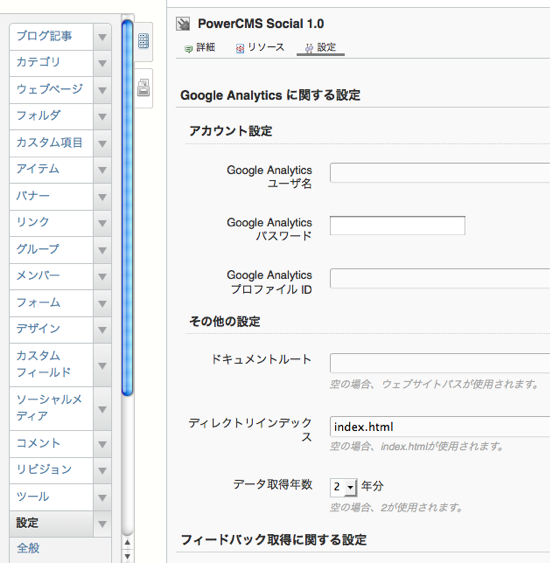The height and width of the screenshot is (563, 550).
Task: Collapse the 設定 menu arrow
Action: tap(102, 524)
